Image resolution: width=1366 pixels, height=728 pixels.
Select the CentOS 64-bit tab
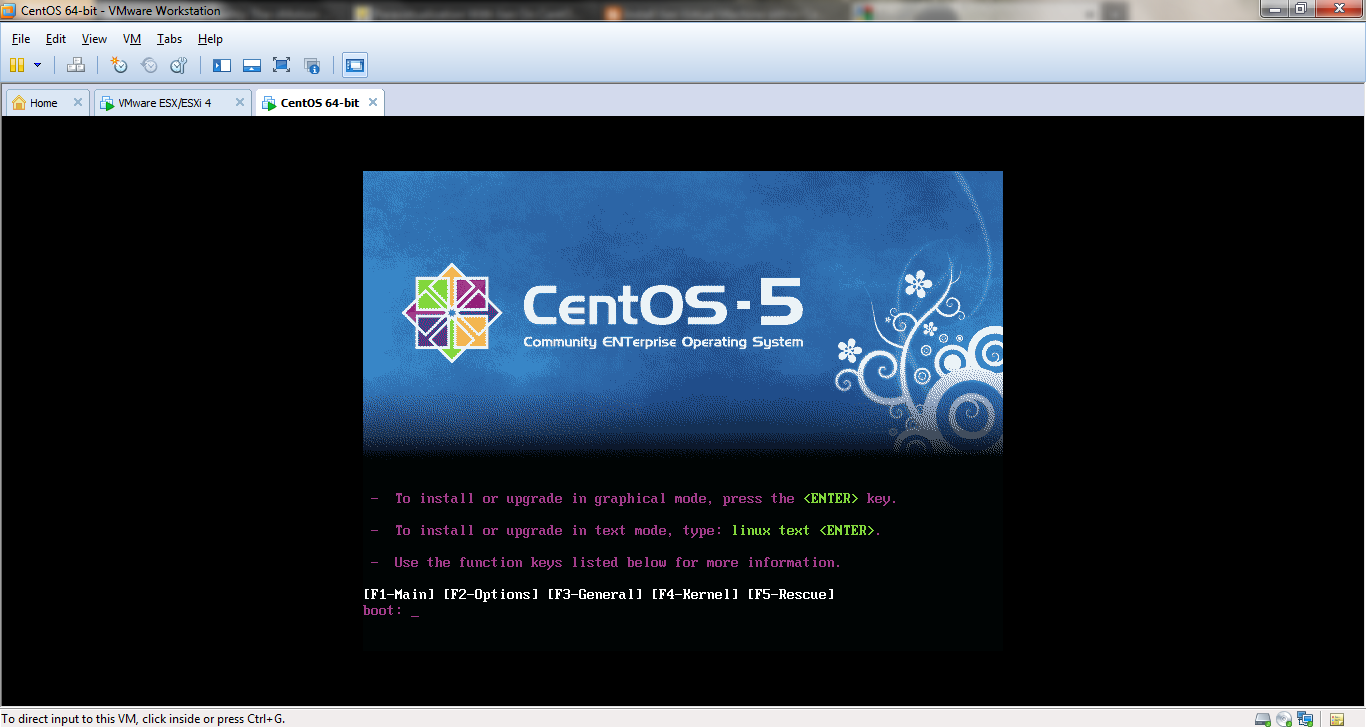(x=319, y=103)
